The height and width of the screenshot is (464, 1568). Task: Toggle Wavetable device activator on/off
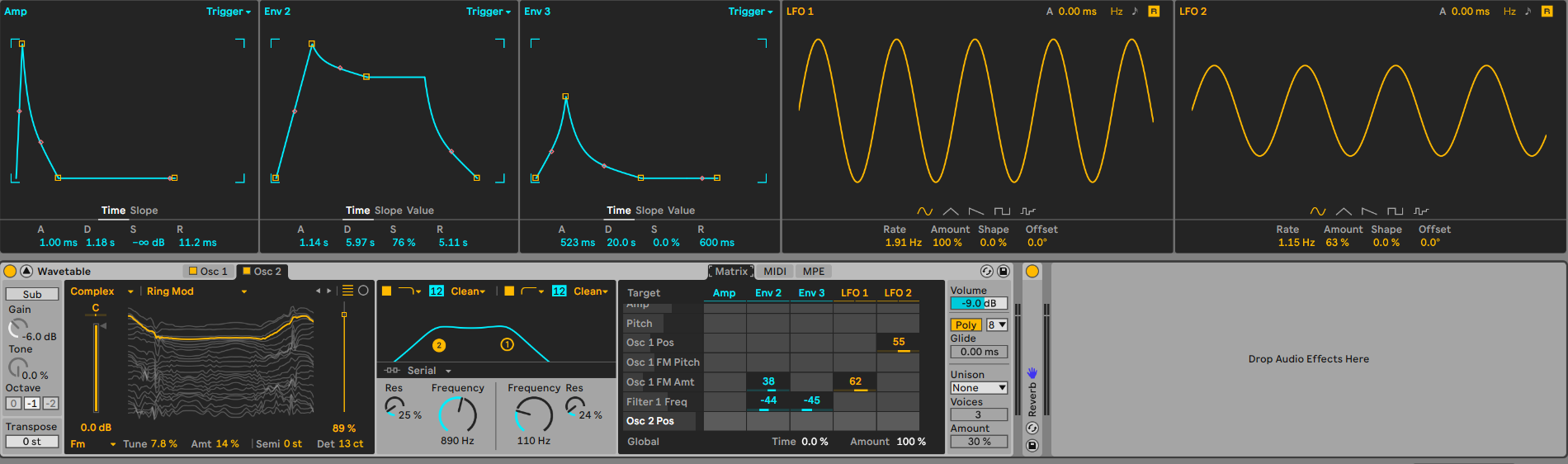click(10, 271)
